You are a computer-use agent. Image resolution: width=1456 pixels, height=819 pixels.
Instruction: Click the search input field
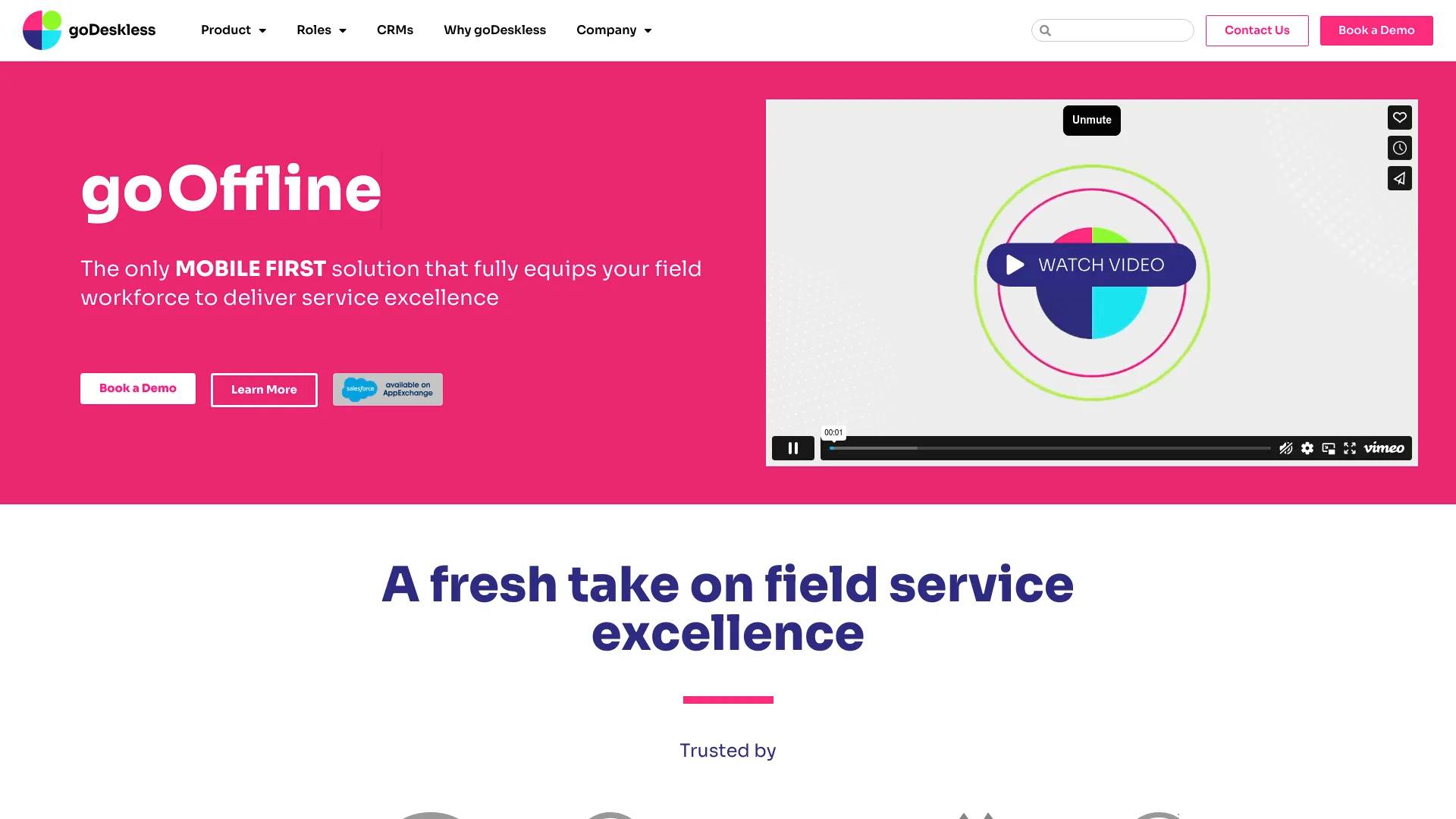click(x=1112, y=30)
